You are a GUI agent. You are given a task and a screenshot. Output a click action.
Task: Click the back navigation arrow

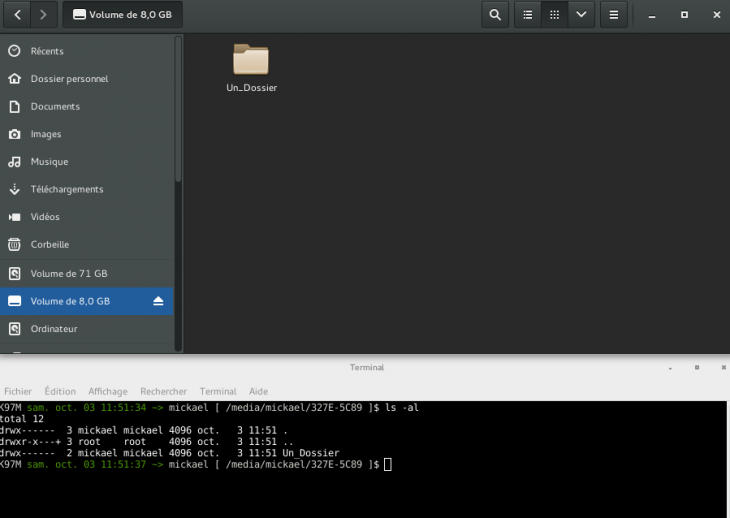tap(18, 15)
